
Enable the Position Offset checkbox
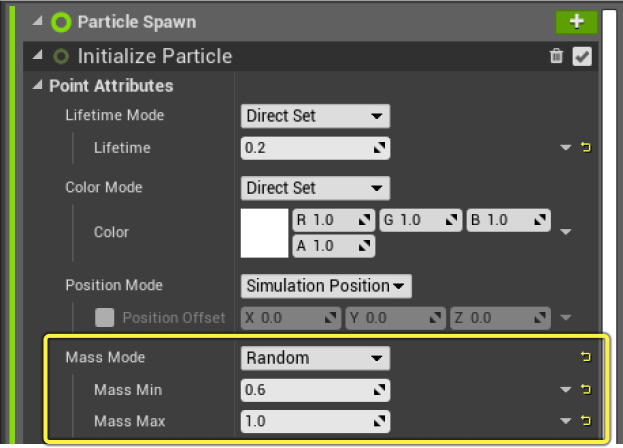coord(104,318)
